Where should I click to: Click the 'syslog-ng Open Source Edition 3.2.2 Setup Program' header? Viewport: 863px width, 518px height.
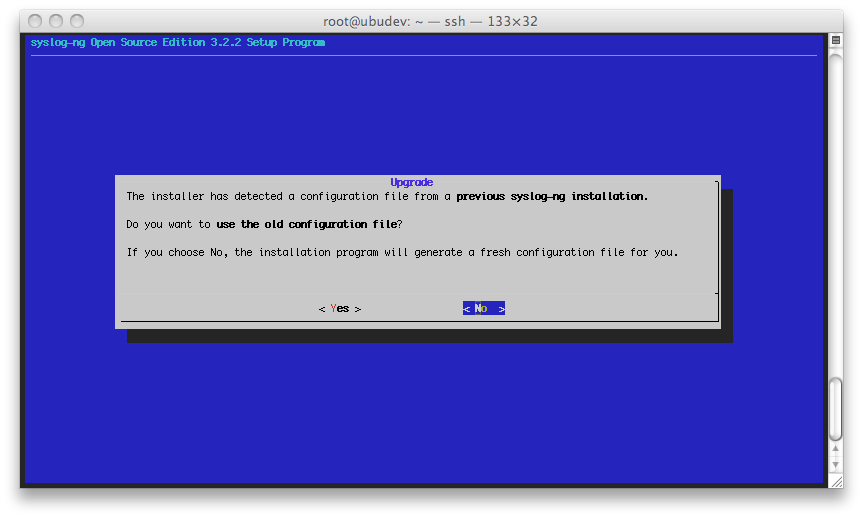click(178, 42)
